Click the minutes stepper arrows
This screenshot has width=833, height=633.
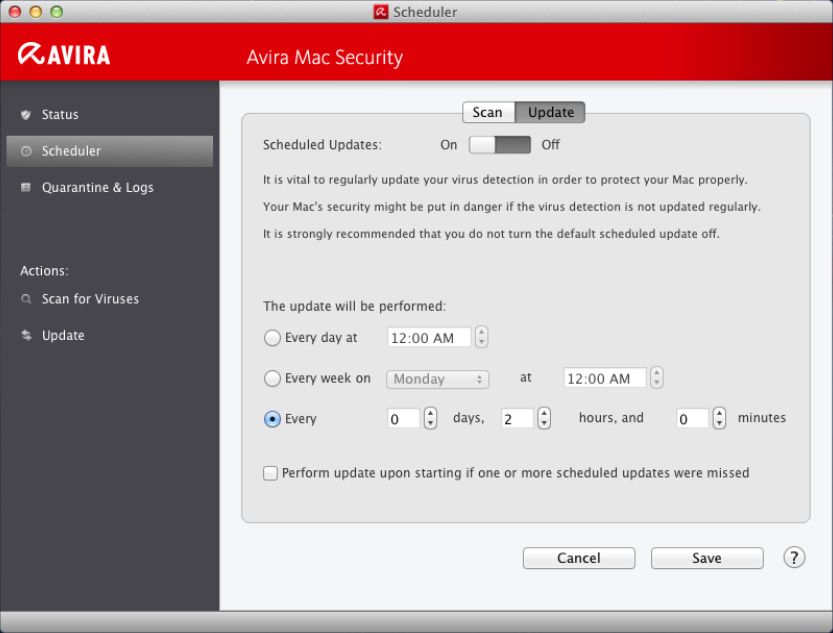tap(719, 418)
